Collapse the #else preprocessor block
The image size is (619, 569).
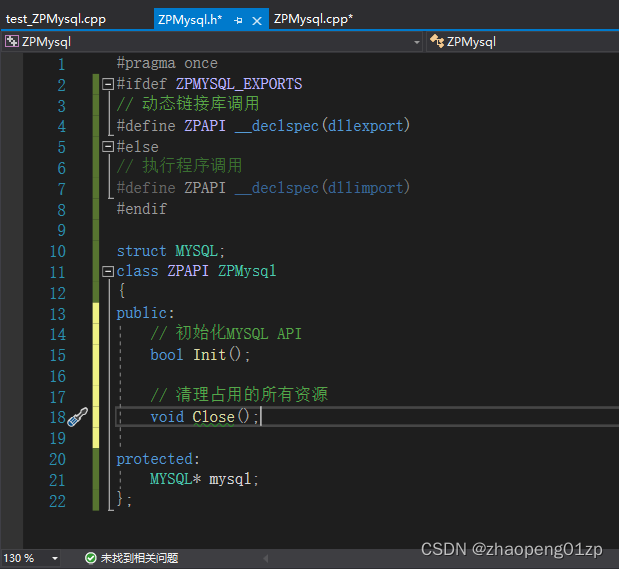coord(108,146)
